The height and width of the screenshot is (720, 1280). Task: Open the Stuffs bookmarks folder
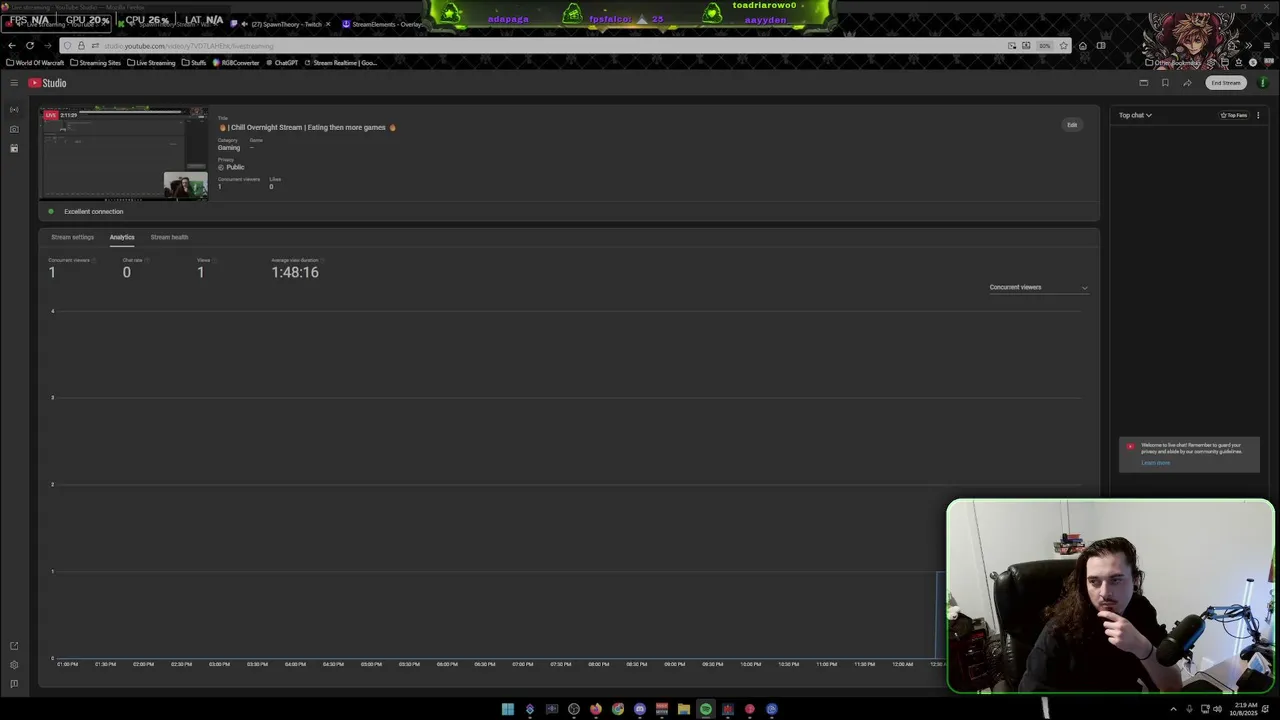(x=194, y=62)
